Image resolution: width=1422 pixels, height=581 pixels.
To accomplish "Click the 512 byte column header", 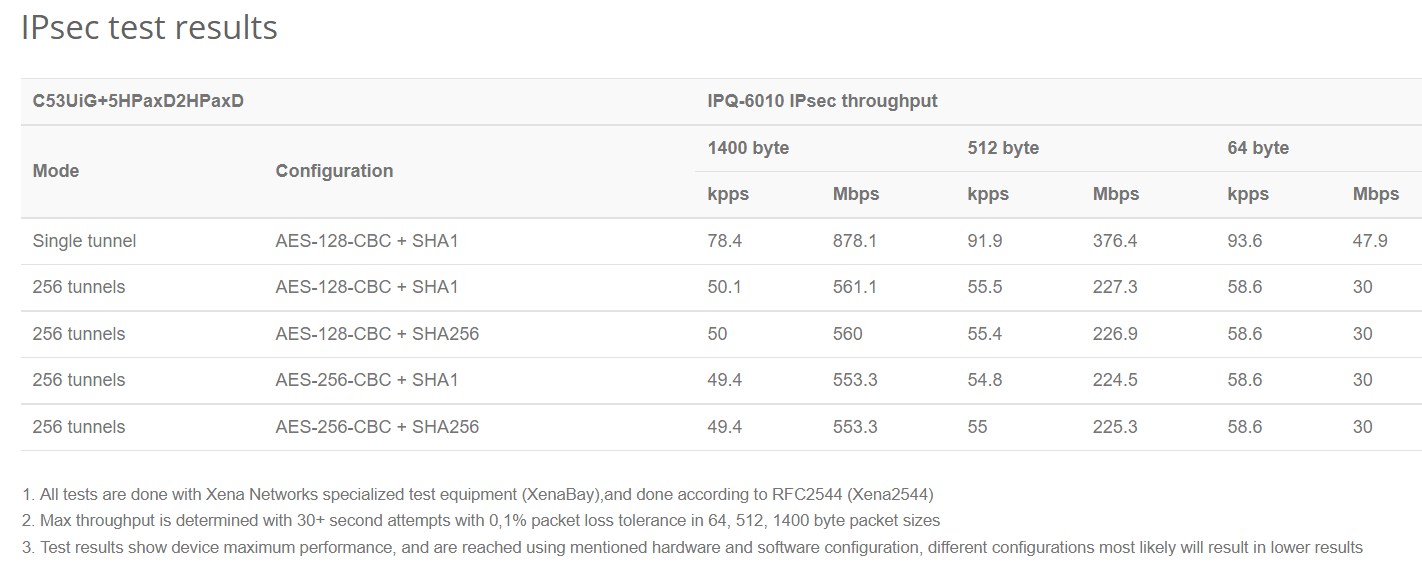I will [1003, 148].
